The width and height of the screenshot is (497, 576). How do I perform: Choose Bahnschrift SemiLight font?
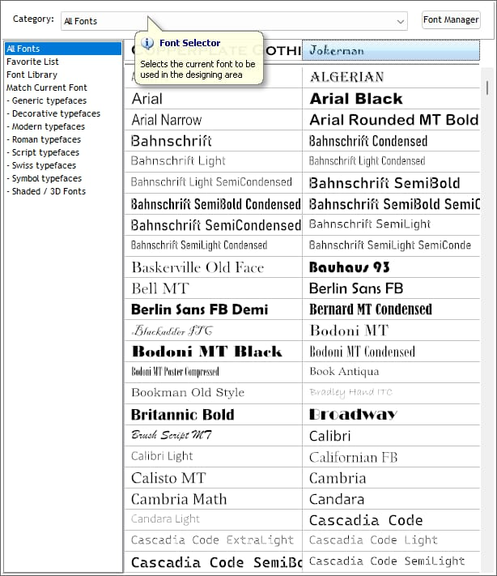[391, 224]
